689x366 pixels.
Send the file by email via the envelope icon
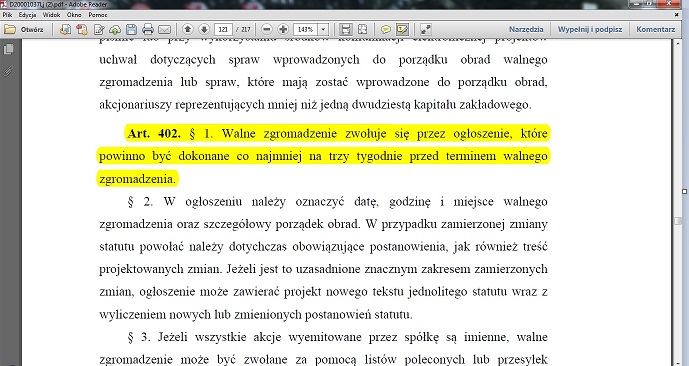164,29
